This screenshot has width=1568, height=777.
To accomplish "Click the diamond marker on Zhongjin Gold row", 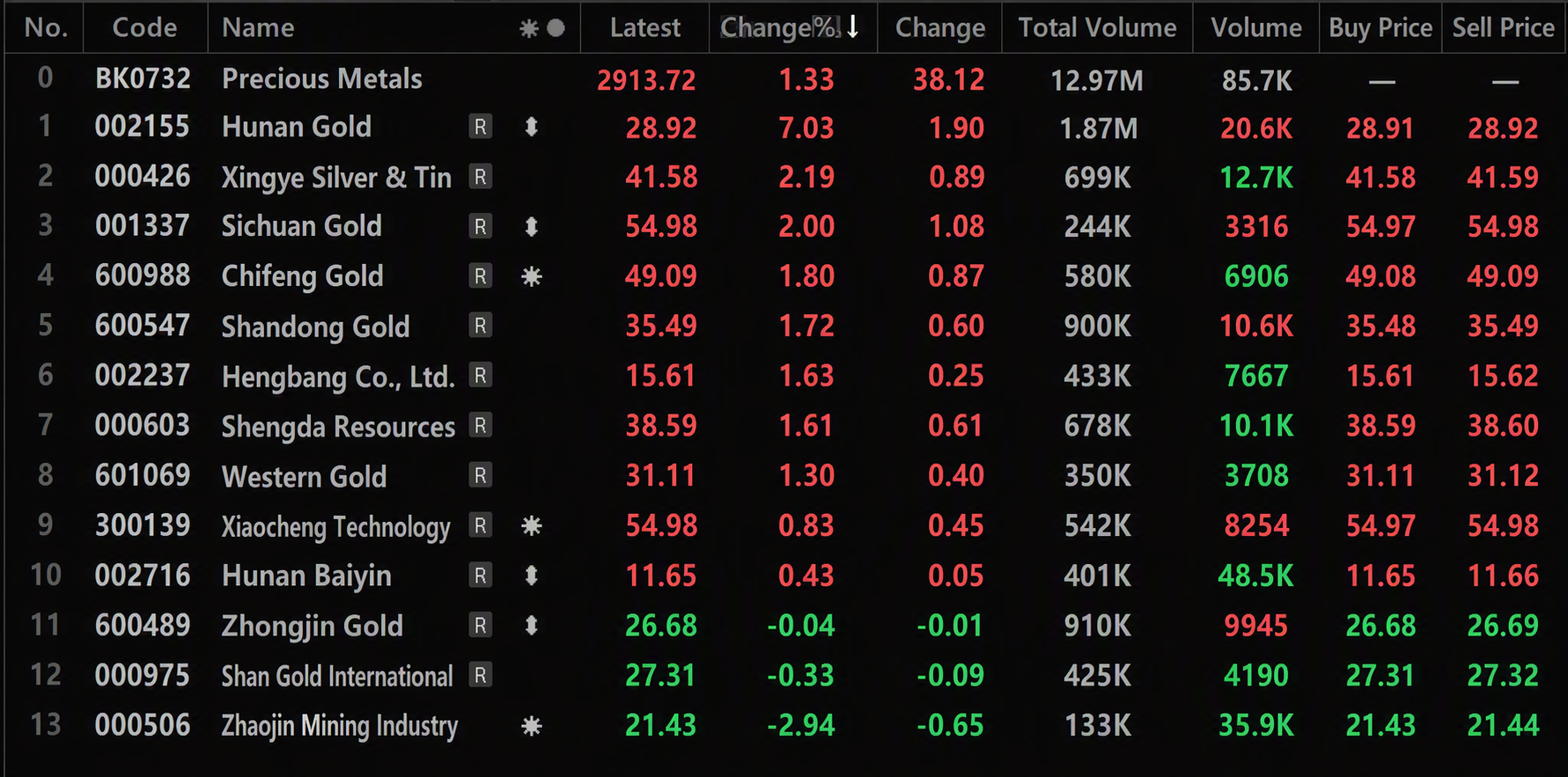I will (x=531, y=626).
